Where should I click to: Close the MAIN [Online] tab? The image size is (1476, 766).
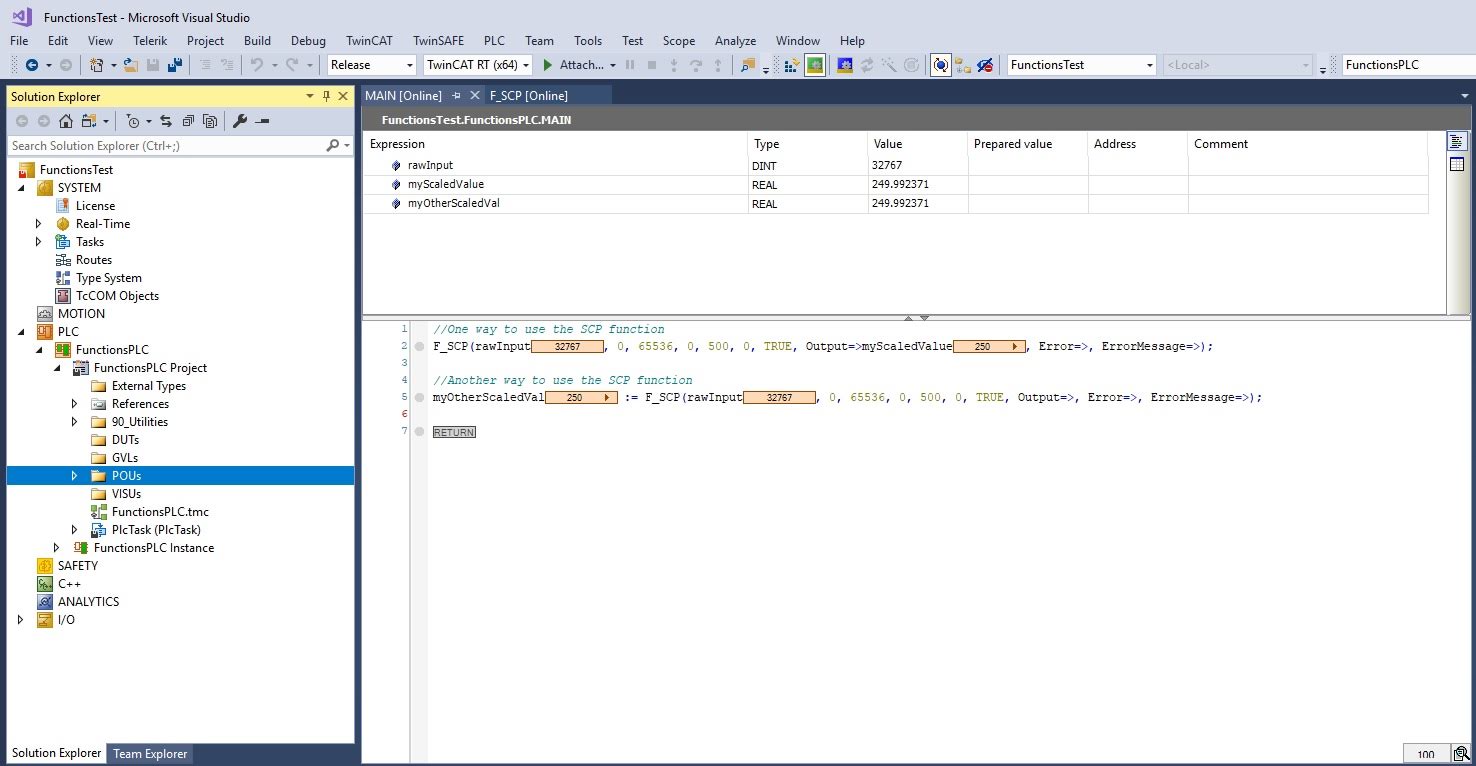coord(474,96)
